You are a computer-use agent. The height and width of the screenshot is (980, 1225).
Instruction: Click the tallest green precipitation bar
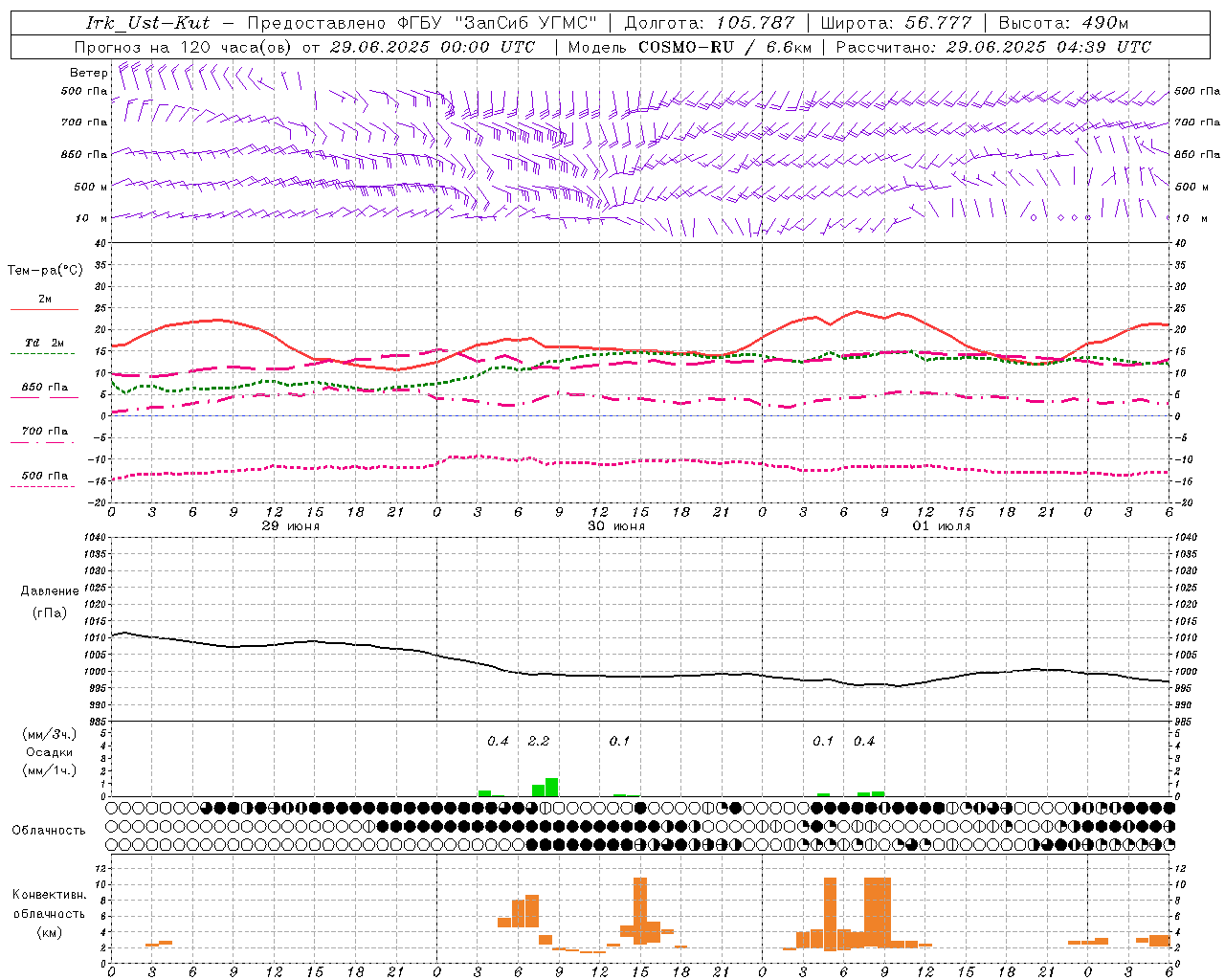[552, 788]
